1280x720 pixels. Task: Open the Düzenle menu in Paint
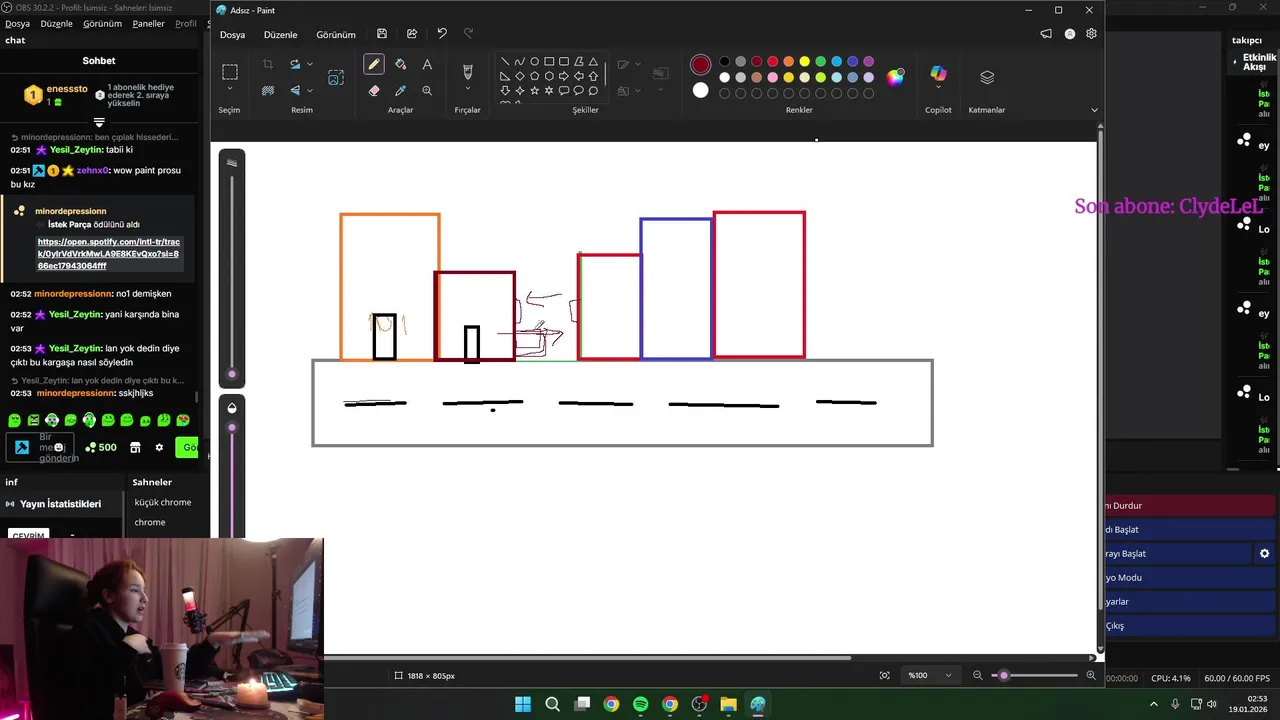point(280,34)
